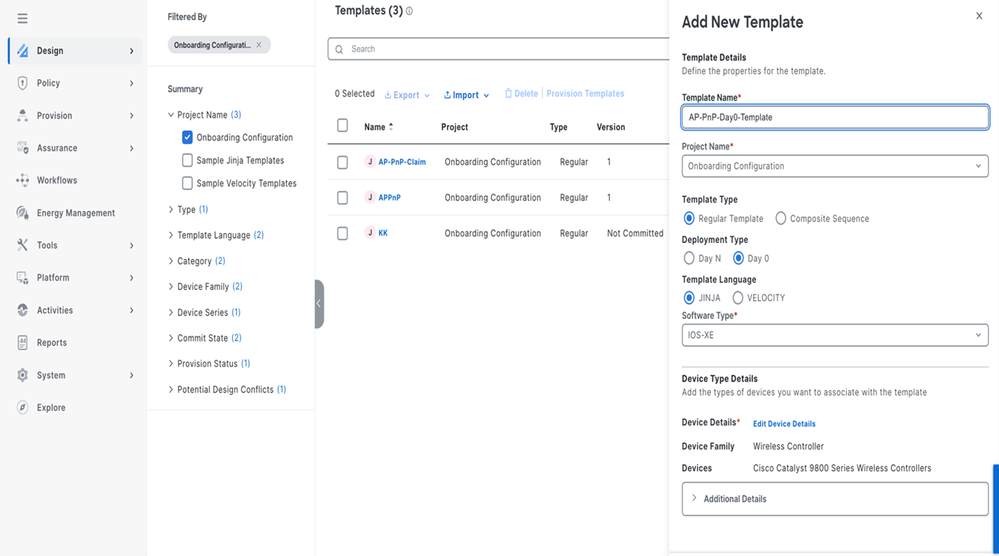Screen dimensions: 999x556
Task: Select the VELOCITY template language
Action: click(738, 297)
